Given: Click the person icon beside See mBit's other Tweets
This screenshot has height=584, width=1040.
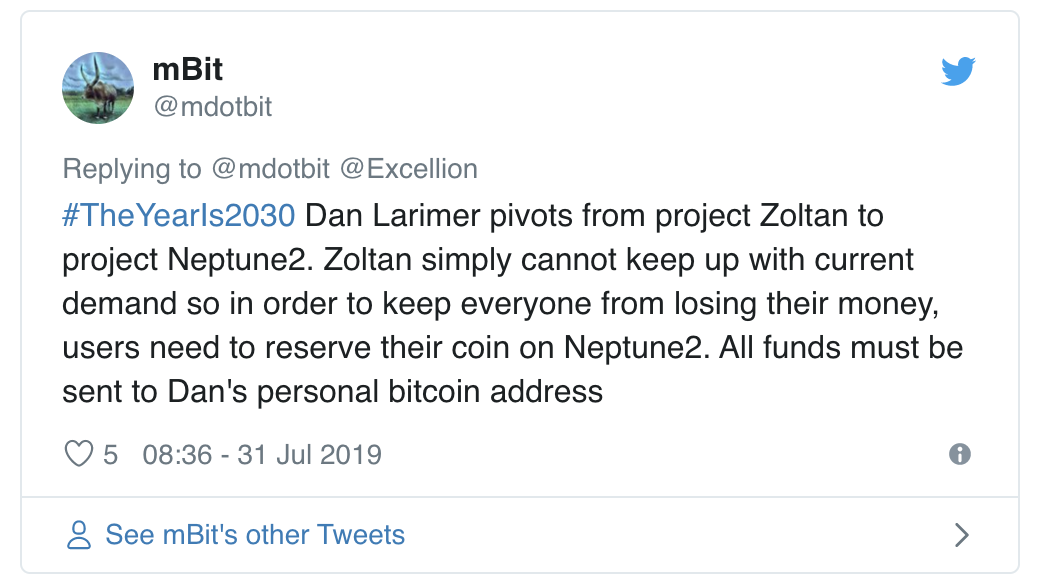Looking at the screenshot, I should (x=79, y=535).
